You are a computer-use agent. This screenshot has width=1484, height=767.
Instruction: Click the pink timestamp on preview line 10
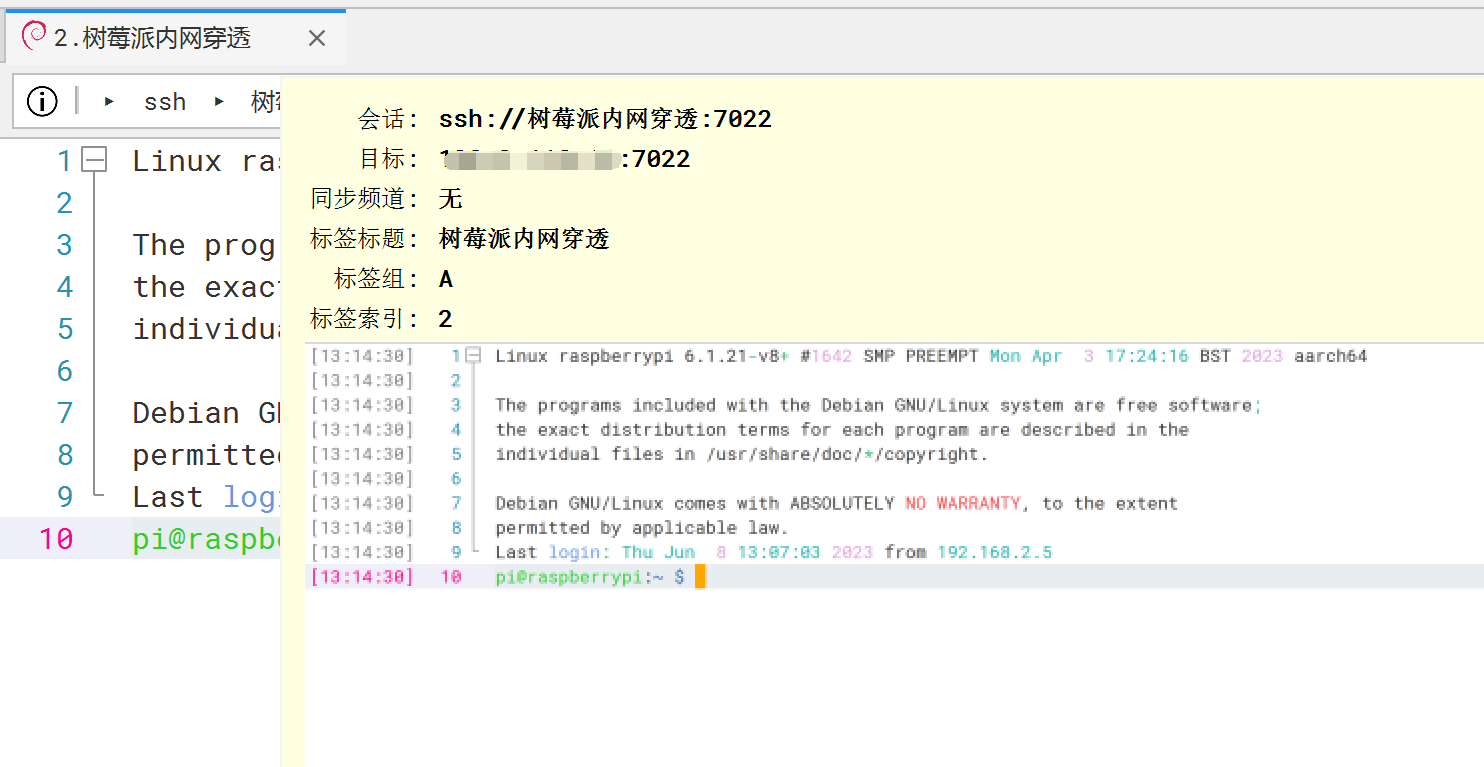[x=362, y=577]
